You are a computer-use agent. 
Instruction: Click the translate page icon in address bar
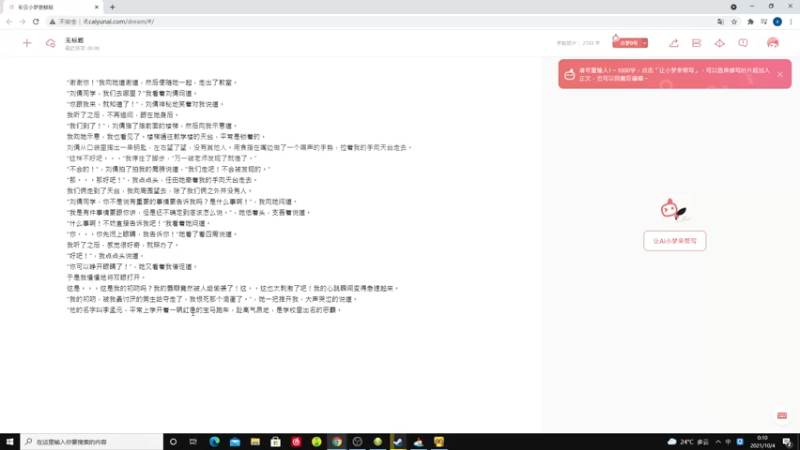[x=720, y=21]
